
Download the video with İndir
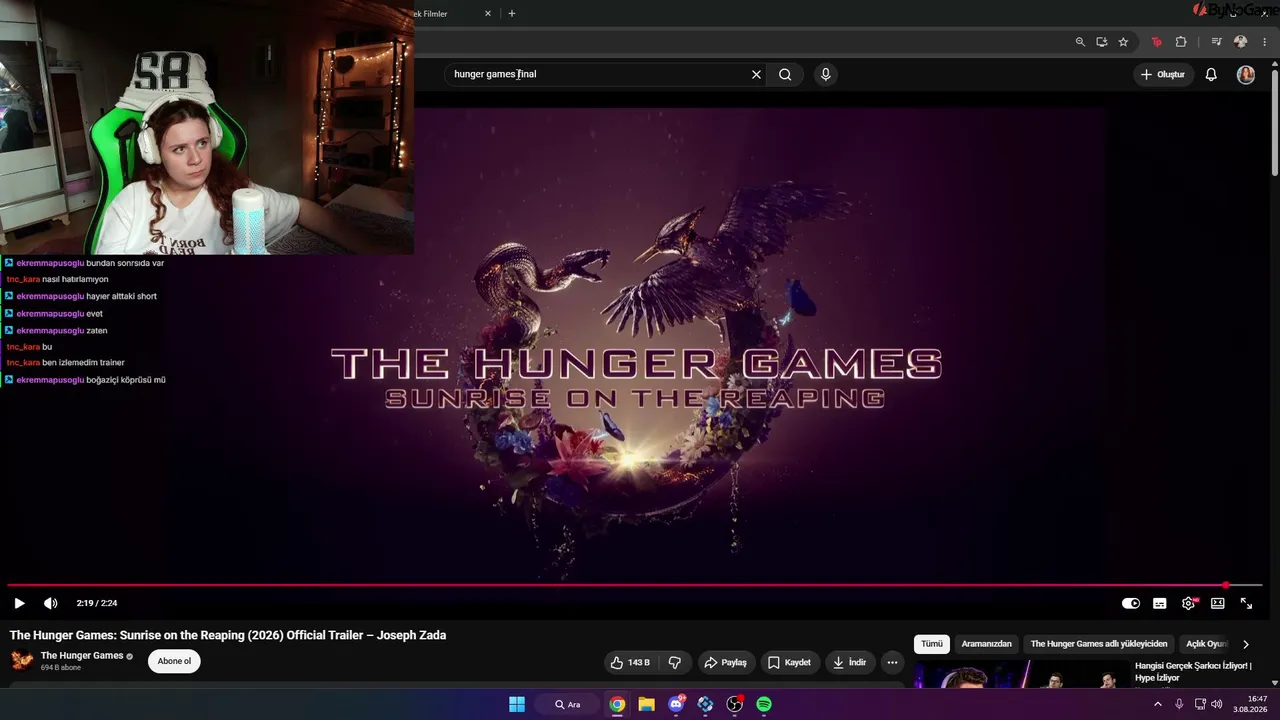tap(848, 662)
